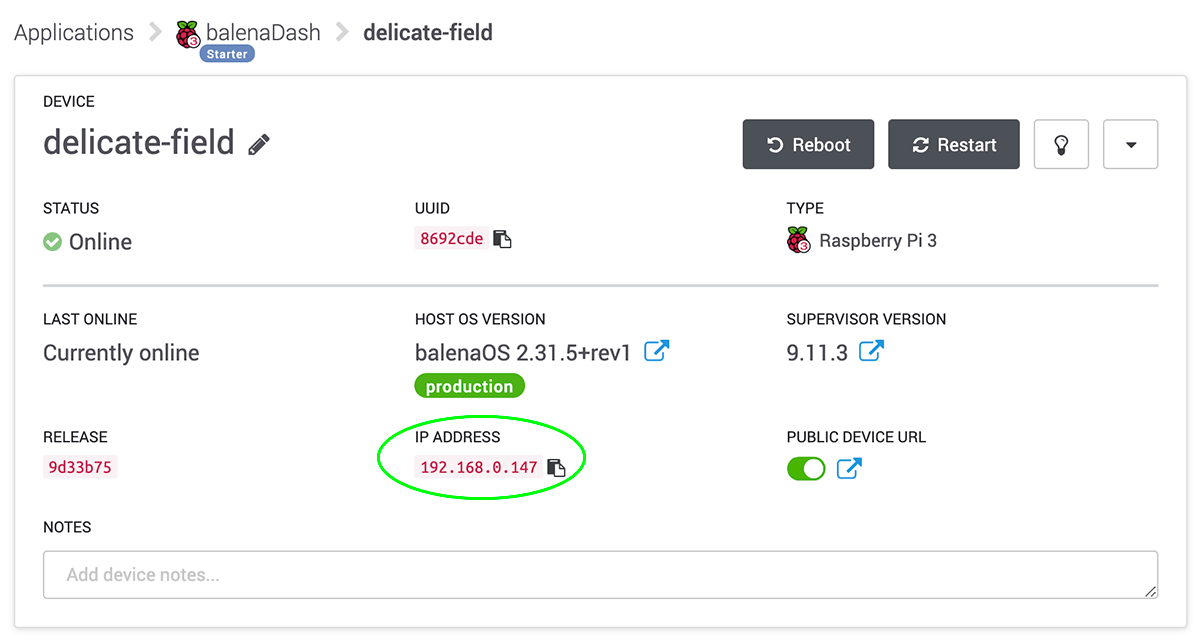Copy the UUID with the clipboard icon
This screenshot has height=642, width=1200.
tap(503, 240)
